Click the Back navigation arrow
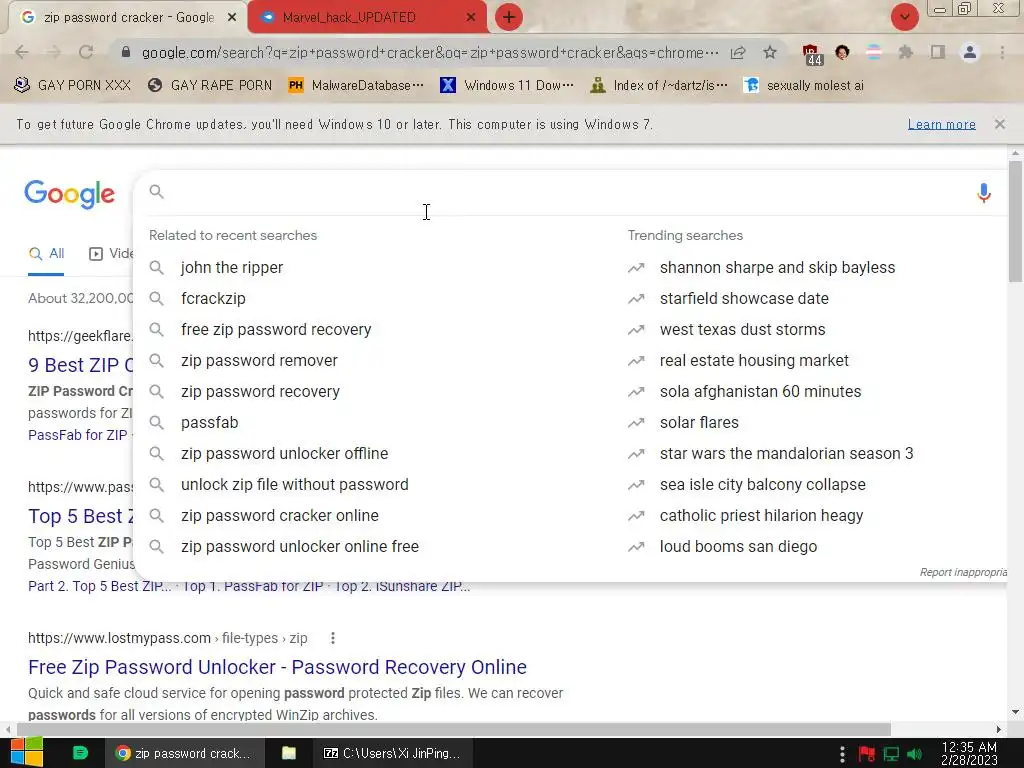 [x=22, y=52]
